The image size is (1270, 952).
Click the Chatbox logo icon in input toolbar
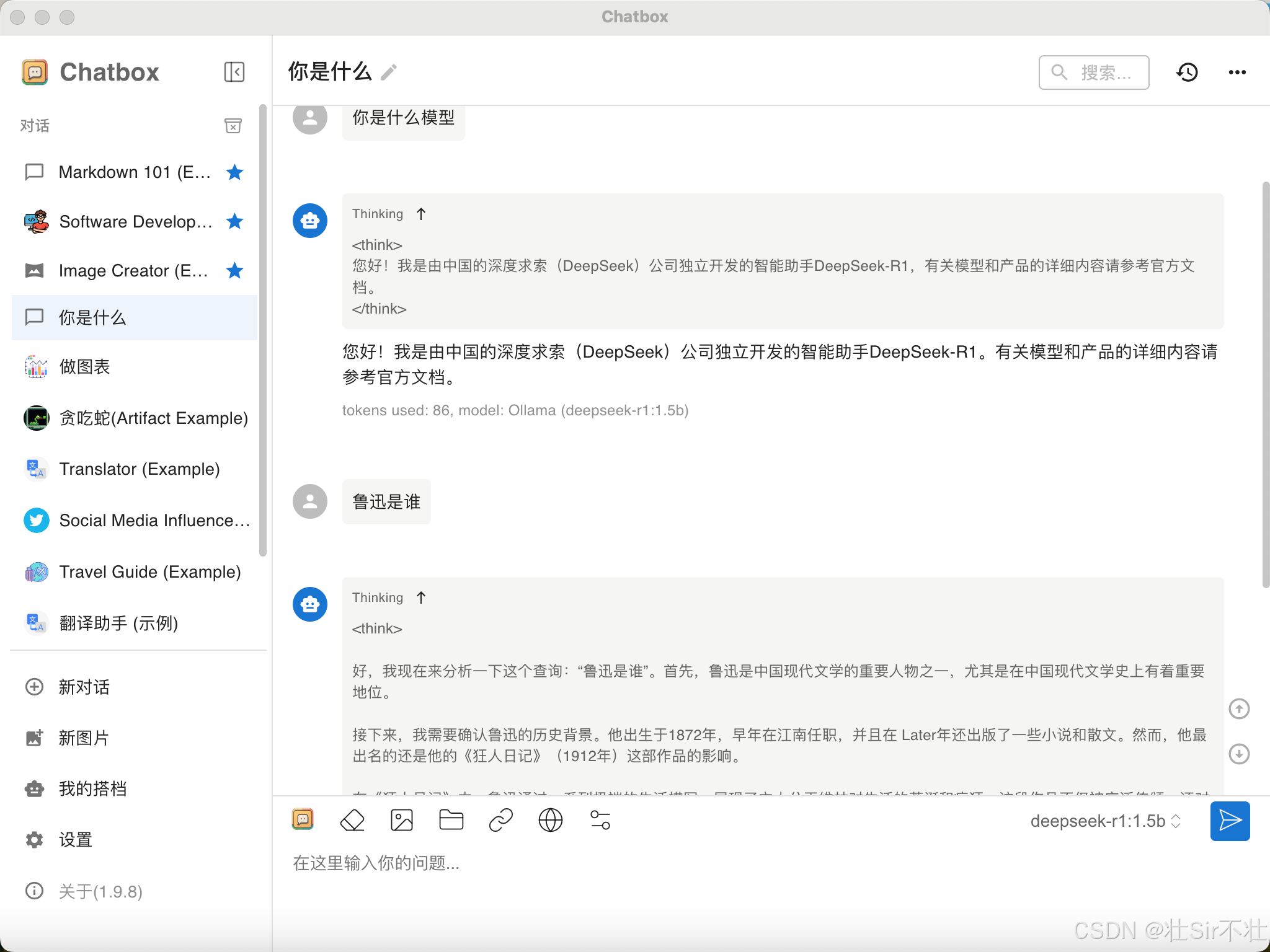303,819
